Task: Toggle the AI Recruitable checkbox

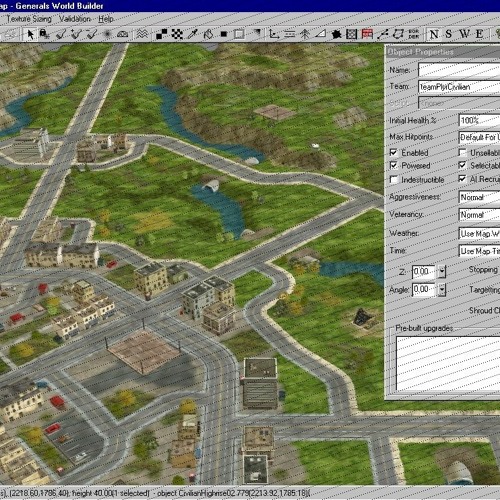Action: coord(462,179)
